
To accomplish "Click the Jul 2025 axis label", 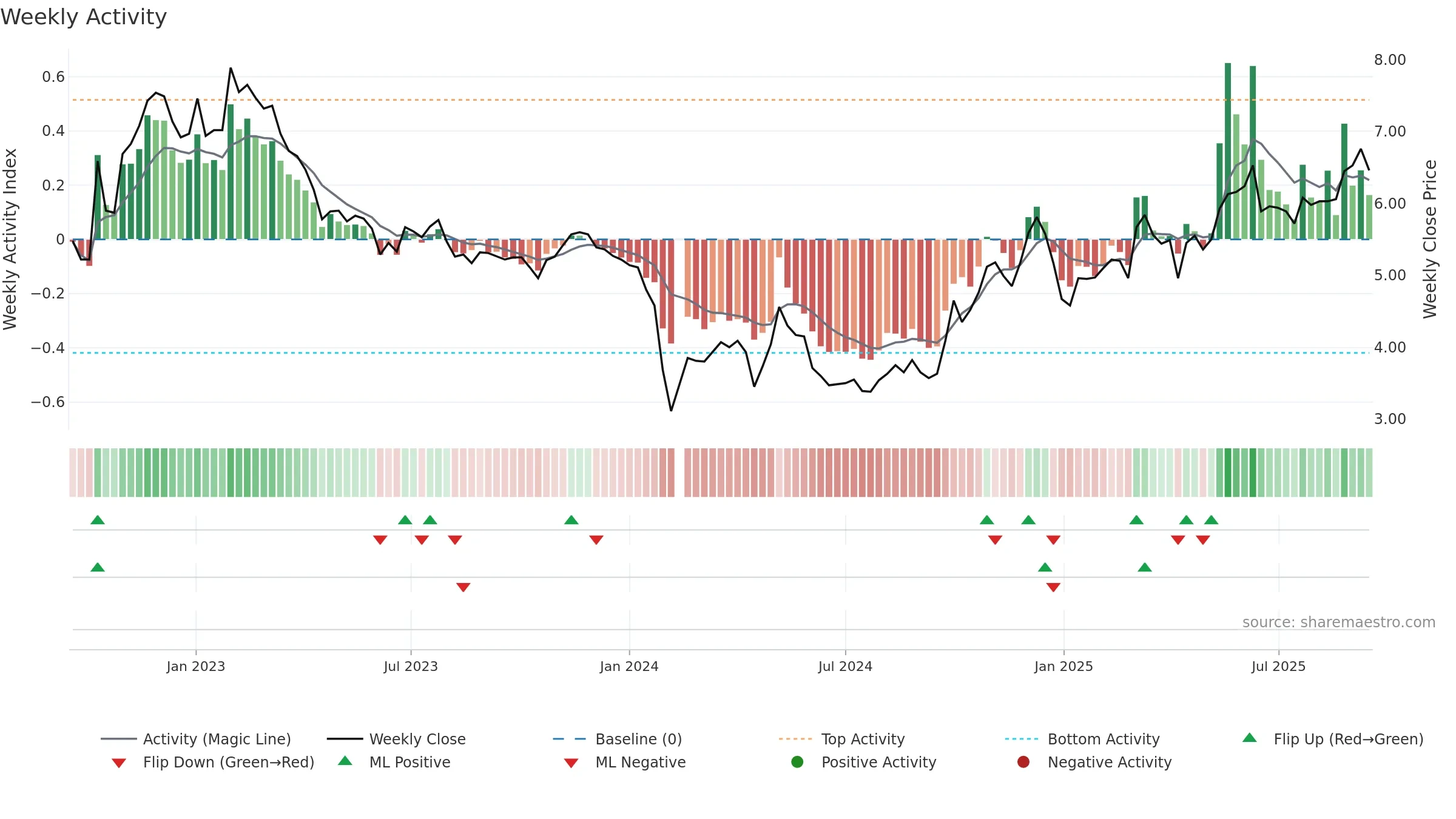I will [1278, 666].
